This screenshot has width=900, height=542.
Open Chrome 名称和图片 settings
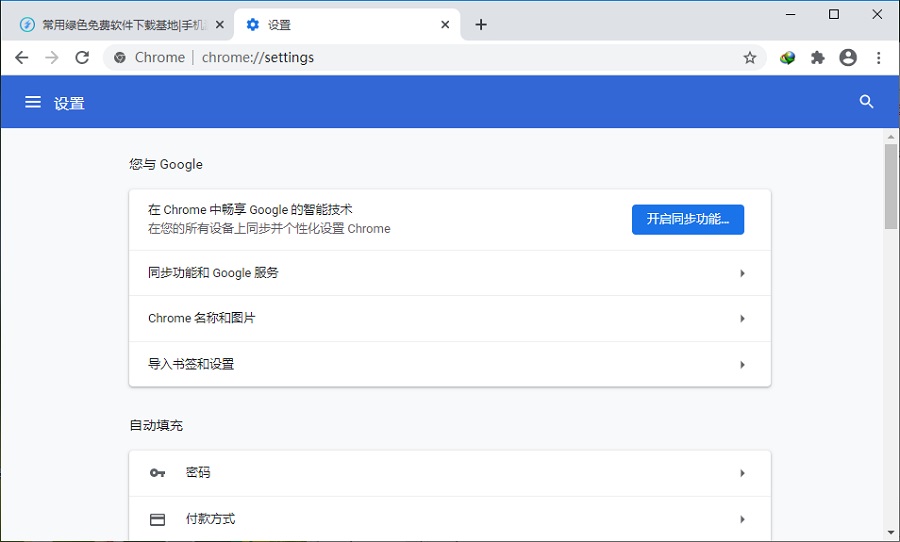[x=449, y=319]
